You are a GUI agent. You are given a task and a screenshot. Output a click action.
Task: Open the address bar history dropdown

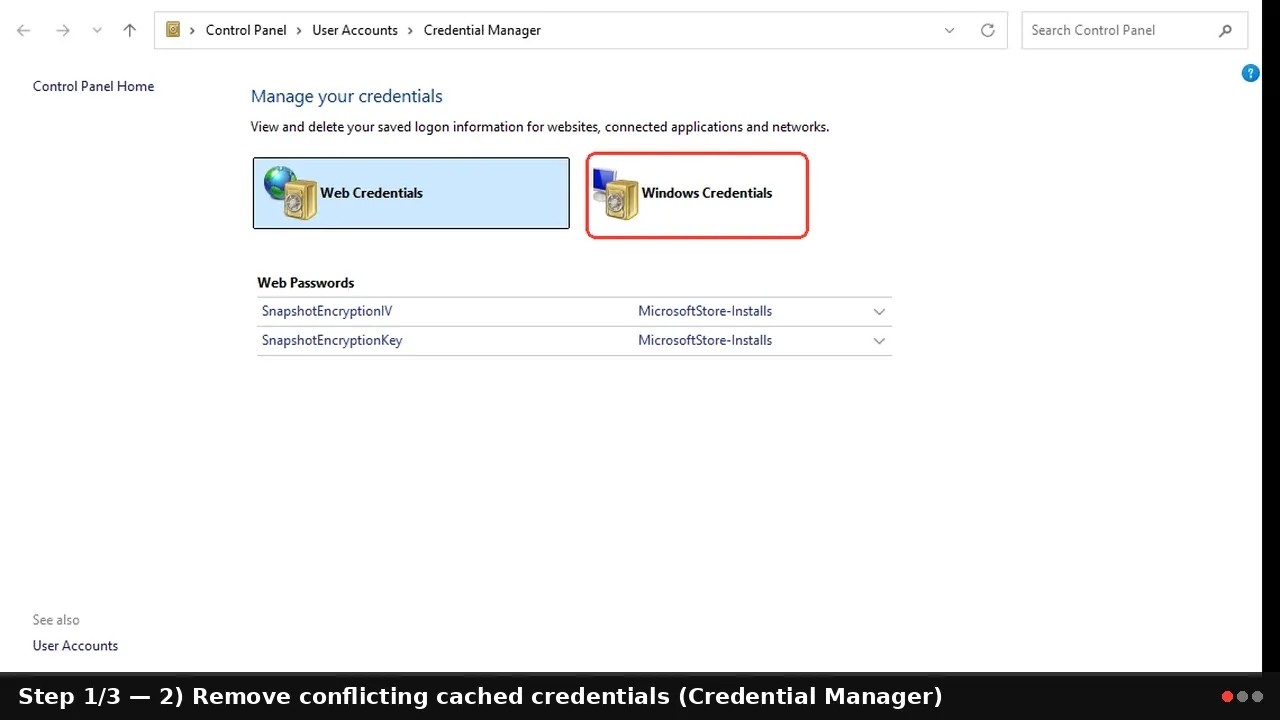click(949, 30)
